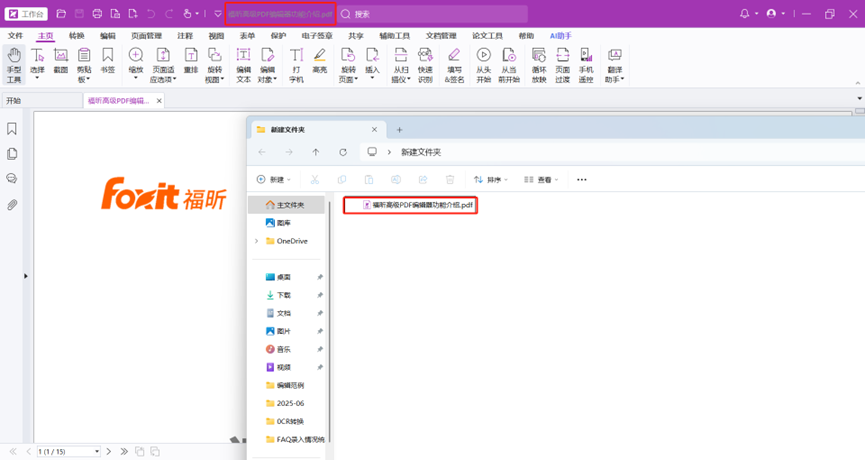Expand the OneDrive tree node

click(x=257, y=241)
